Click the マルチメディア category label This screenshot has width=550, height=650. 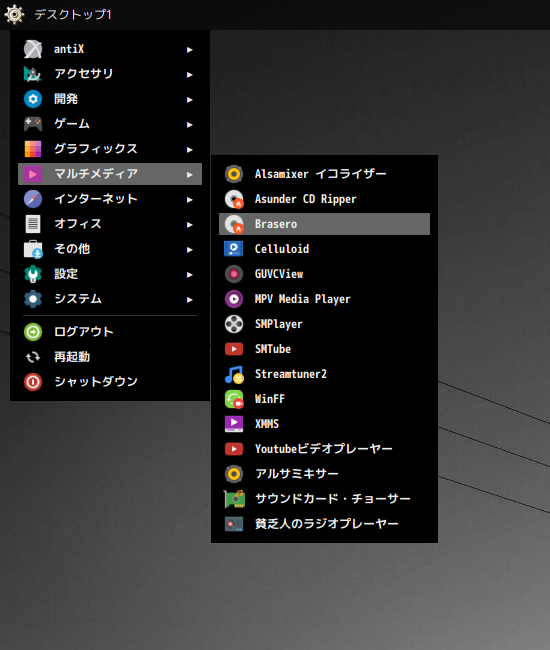click(96, 174)
